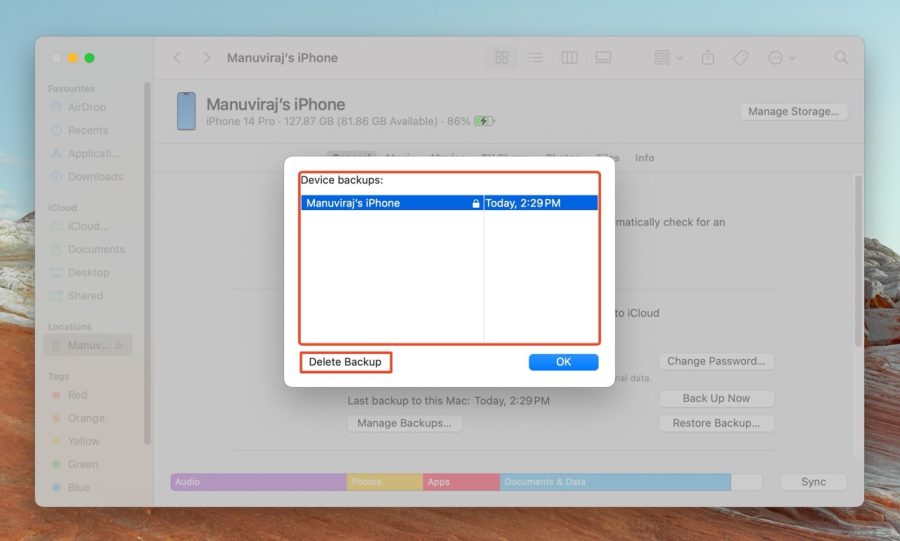
Task: Select Manuv... device under Locations
Action: [88, 345]
